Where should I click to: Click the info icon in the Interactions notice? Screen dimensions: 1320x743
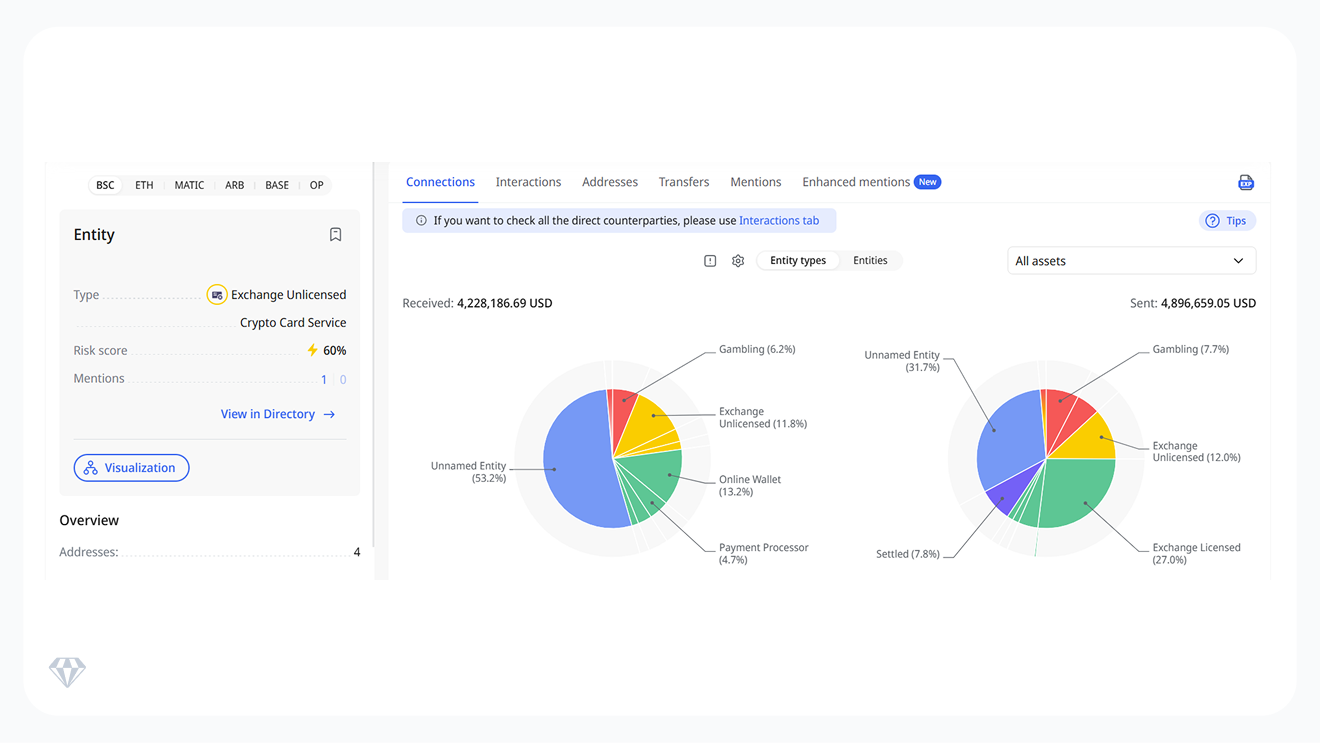[421, 221]
